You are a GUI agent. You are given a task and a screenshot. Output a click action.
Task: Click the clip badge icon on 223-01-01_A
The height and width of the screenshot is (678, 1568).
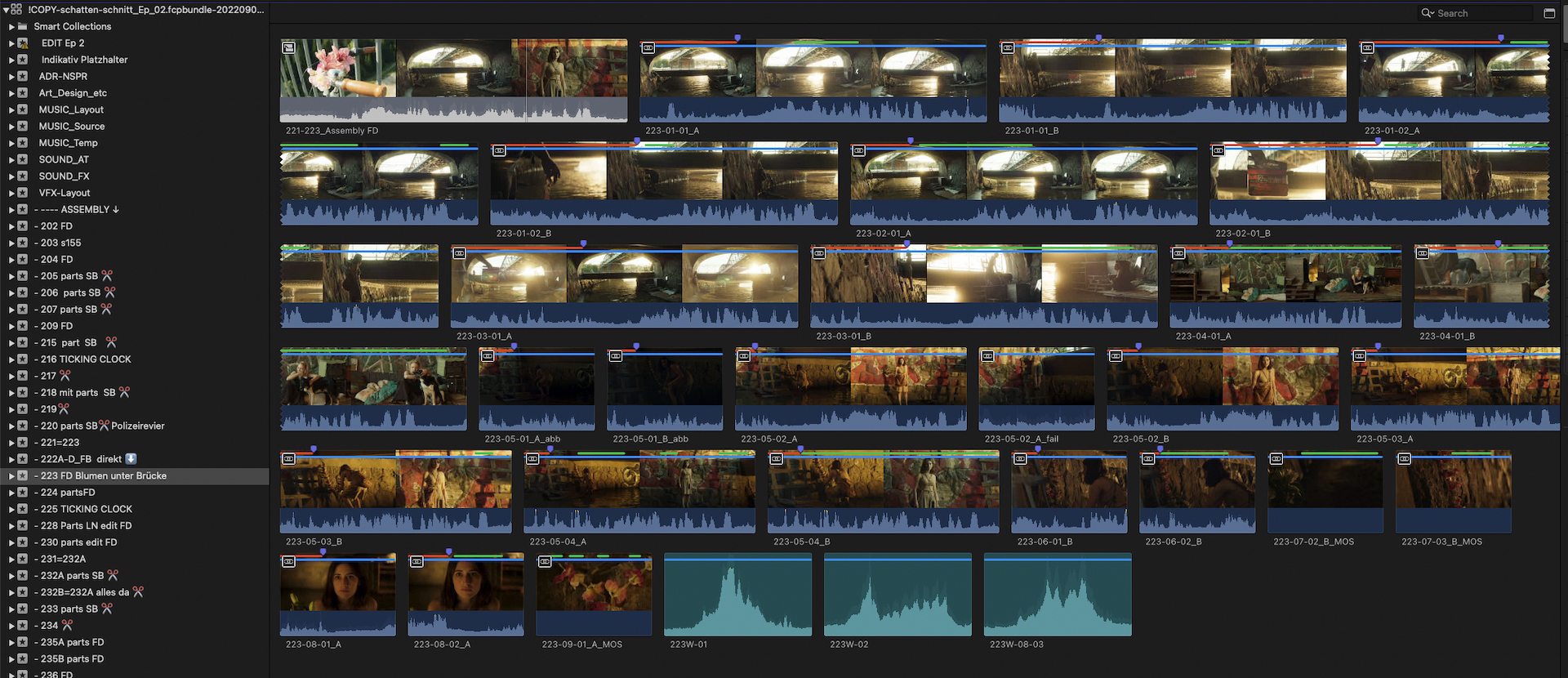pos(648,48)
